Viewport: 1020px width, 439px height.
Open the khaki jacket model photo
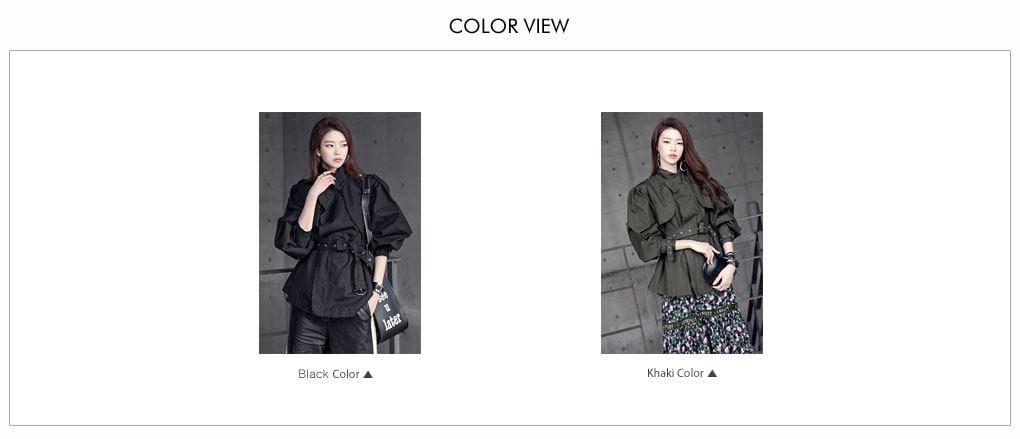click(682, 233)
